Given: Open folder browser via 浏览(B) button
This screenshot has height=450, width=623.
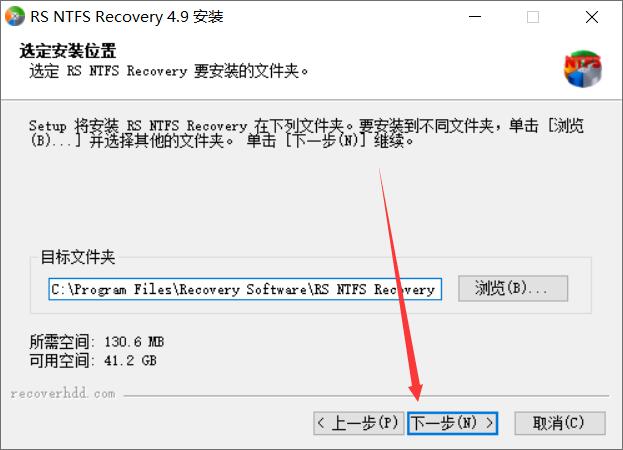Looking at the screenshot, I should point(513,288).
